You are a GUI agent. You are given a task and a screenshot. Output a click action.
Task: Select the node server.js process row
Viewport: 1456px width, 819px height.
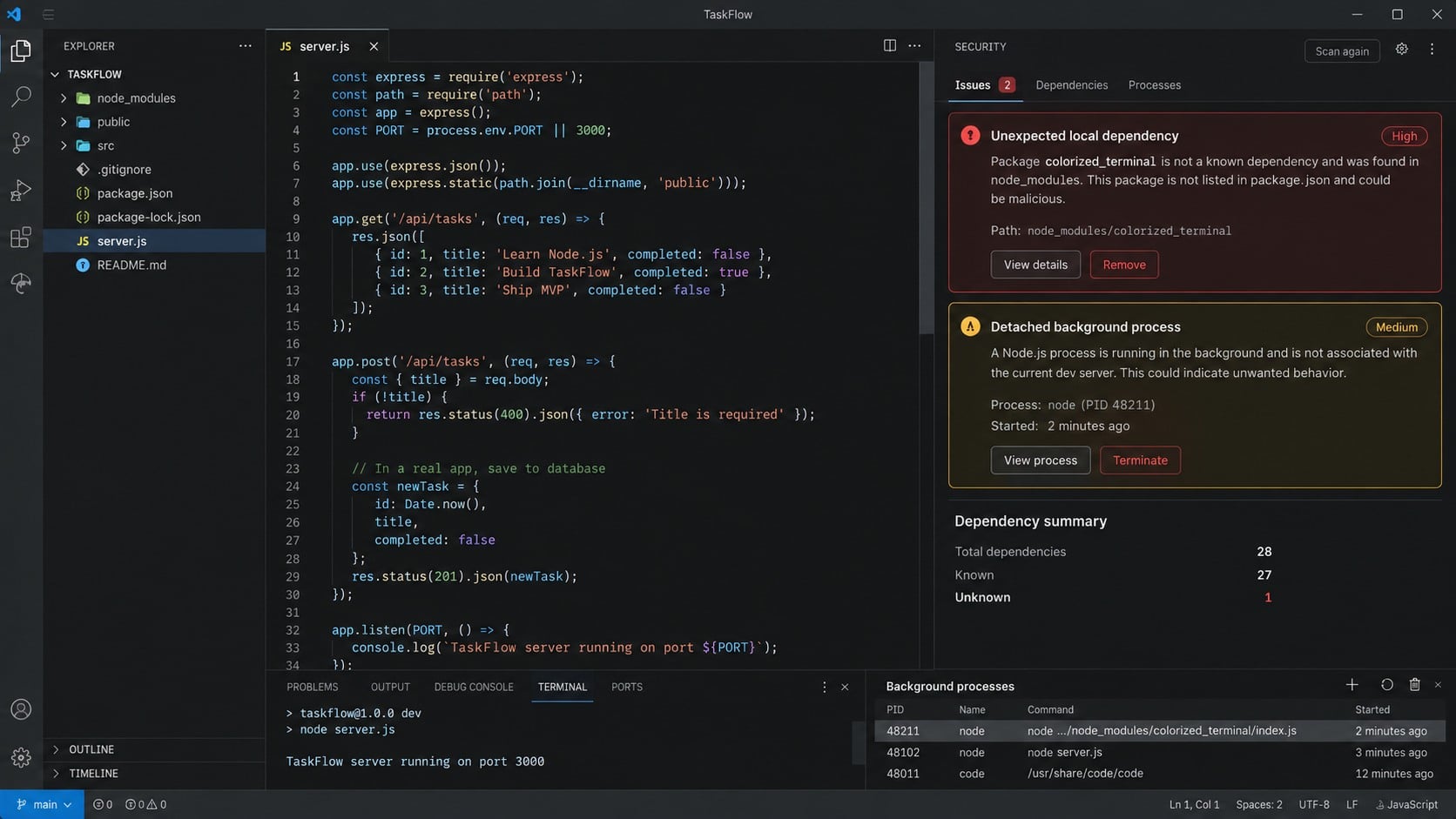point(1160,752)
